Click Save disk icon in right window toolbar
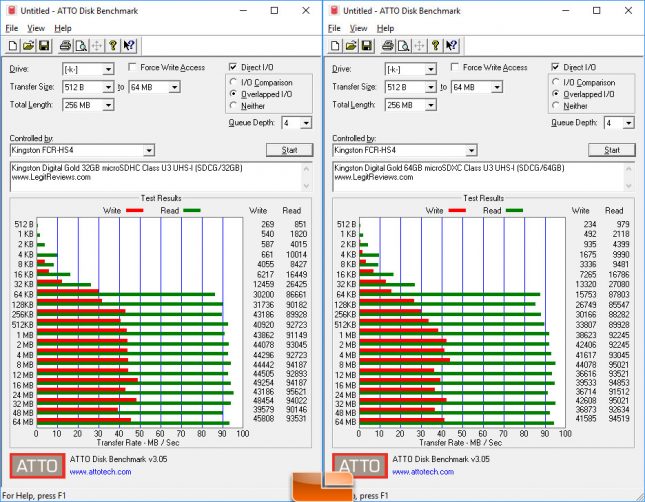The height and width of the screenshot is (502, 645). click(x=367, y=45)
